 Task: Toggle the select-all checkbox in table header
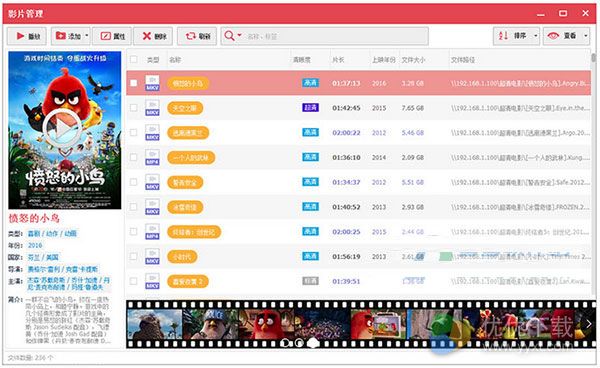pos(134,59)
